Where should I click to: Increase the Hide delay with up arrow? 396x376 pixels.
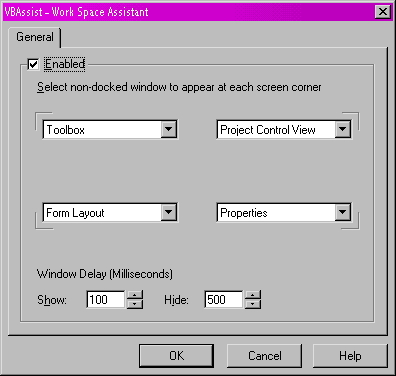[x=253, y=295]
